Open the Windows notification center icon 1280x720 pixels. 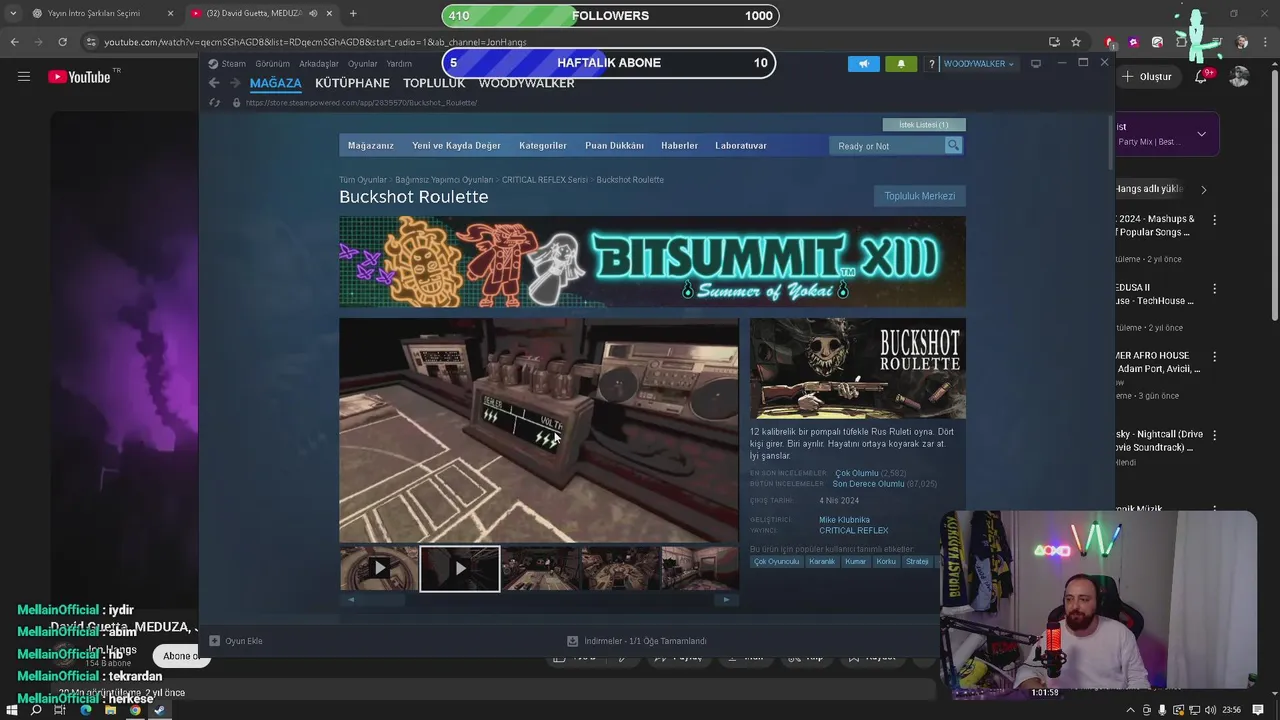[x=1258, y=710]
